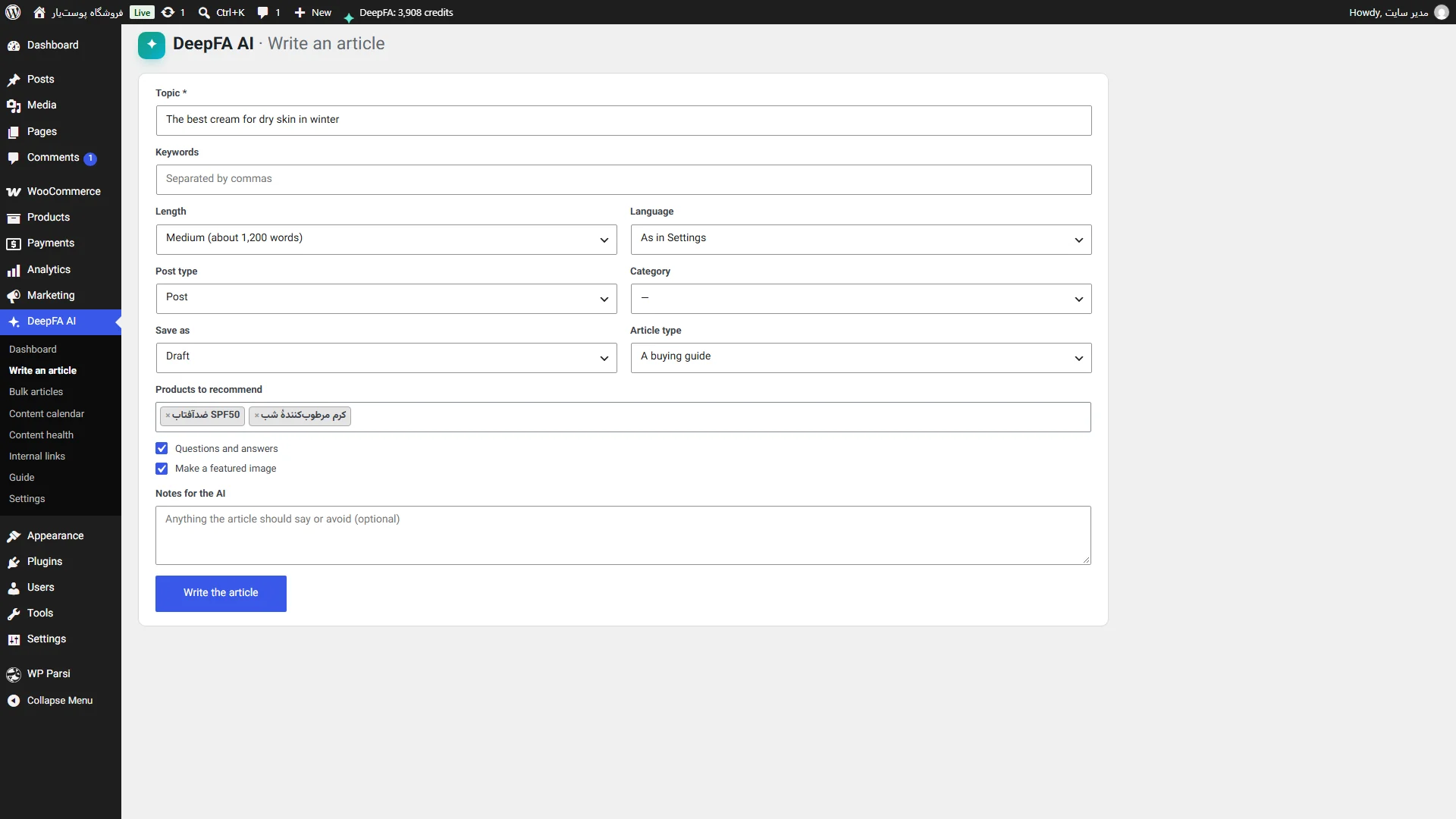Uncheck Make a featured image checkbox

162,469
